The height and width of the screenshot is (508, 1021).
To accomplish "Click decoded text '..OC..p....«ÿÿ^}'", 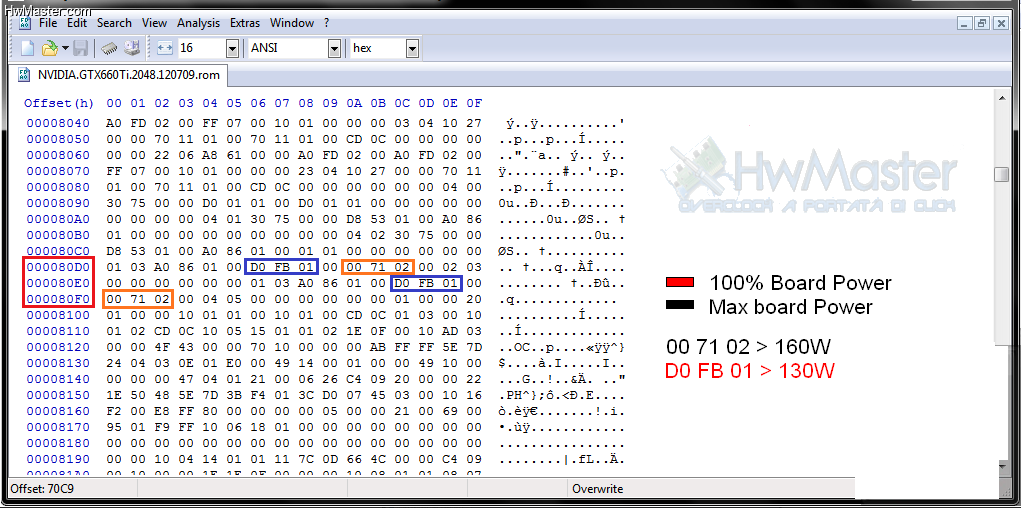I will point(563,347).
